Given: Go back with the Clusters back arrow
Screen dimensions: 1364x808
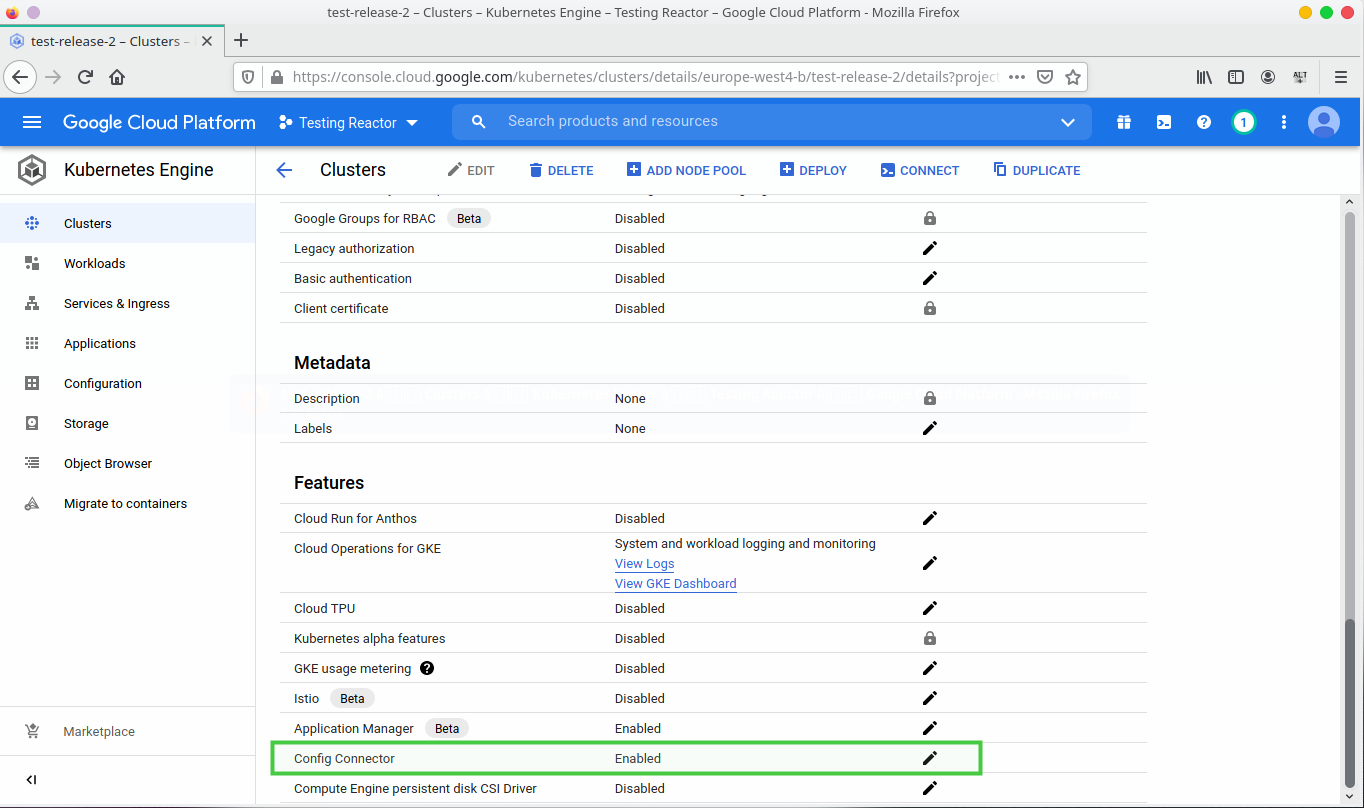Looking at the screenshot, I should (x=284, y=170).
